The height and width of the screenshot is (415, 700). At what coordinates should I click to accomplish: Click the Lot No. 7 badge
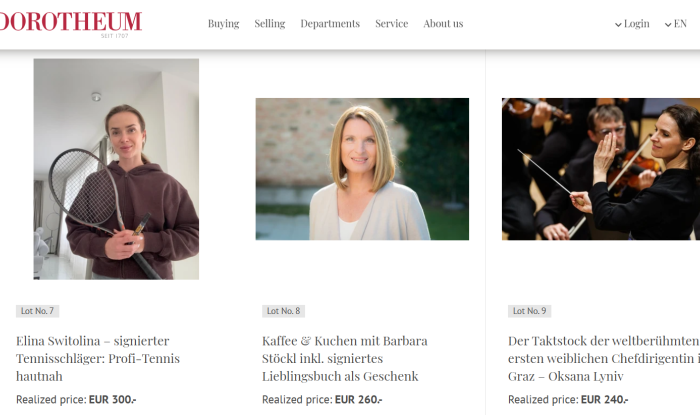tap(38, 311)
